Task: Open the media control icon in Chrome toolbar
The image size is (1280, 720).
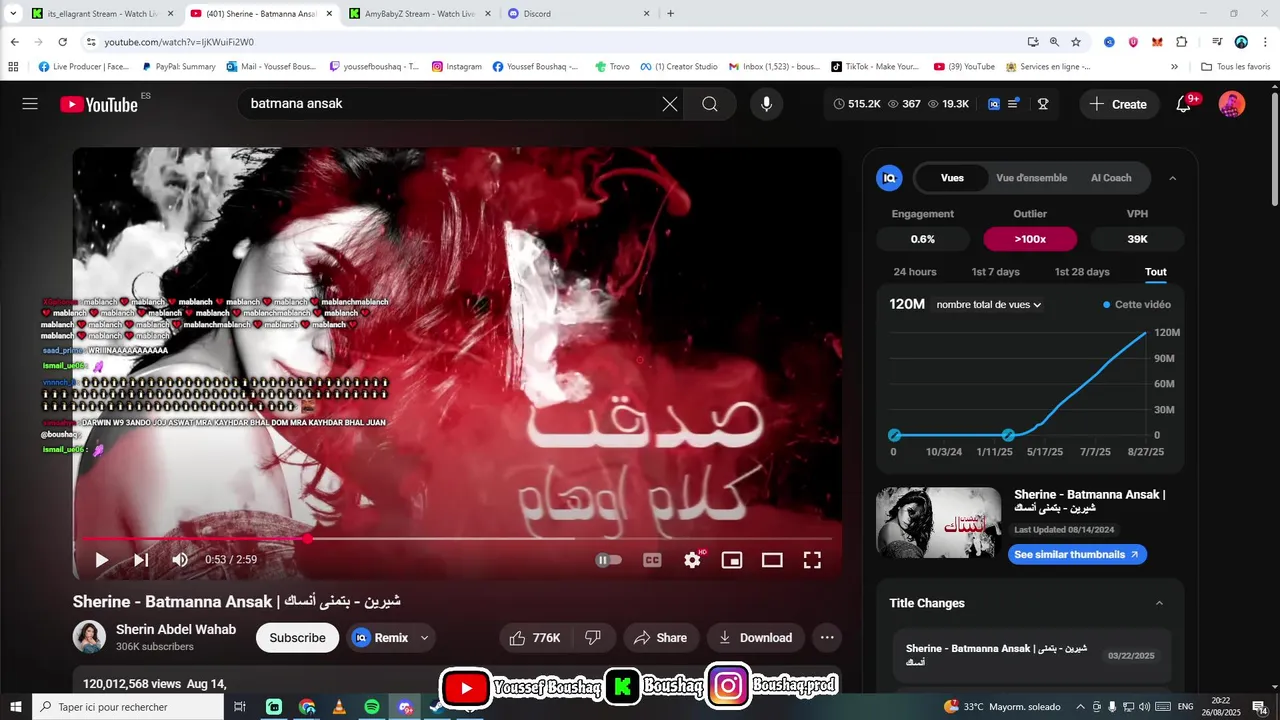Action: [x=1217, y=42]
